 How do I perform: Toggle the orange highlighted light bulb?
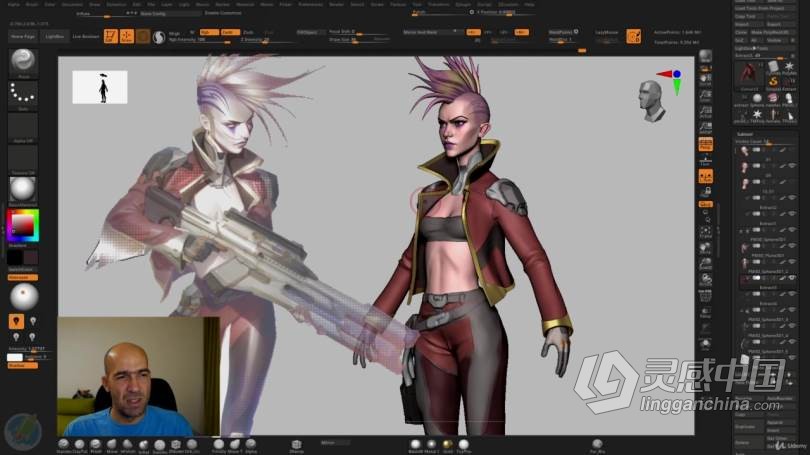tap(16, 321)
